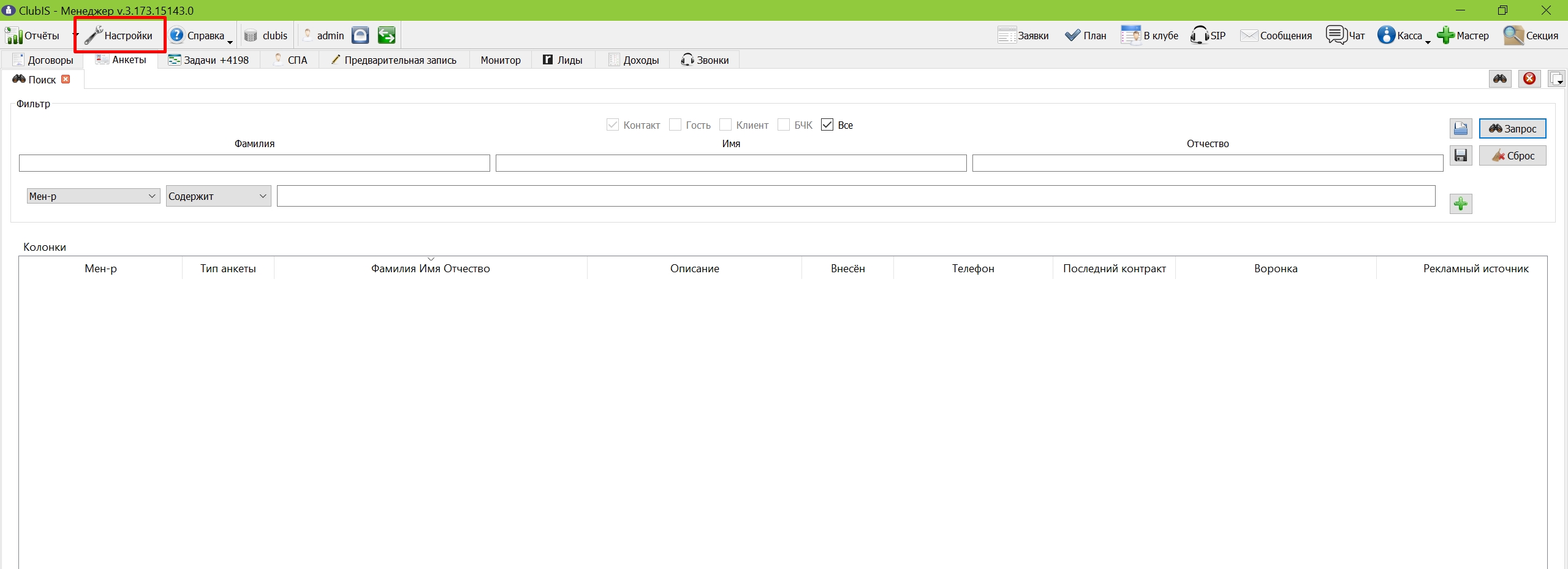Click the green switch user arrows icon
The width and height of the screenshot is (1568, 569).
click(387, 36)
